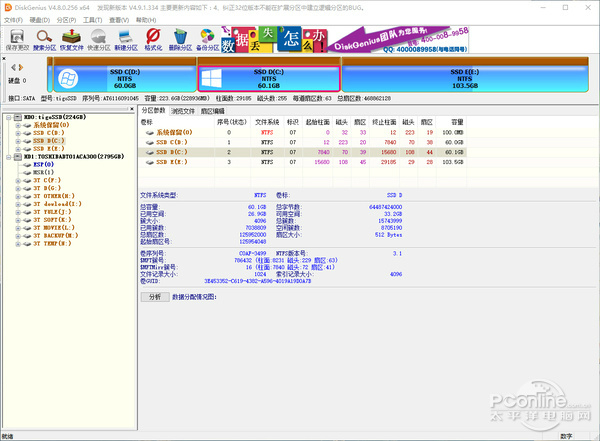Open the 搜索分区 (Search partition) tool
The height and width of the screenshot is (441, 600).
point(45,40)
